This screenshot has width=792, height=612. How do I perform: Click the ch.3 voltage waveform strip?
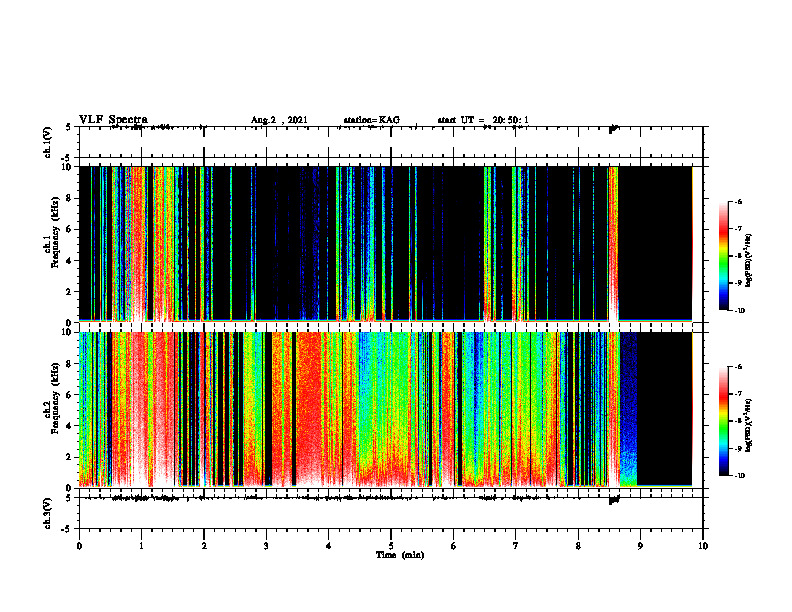[x=391, y=513]
